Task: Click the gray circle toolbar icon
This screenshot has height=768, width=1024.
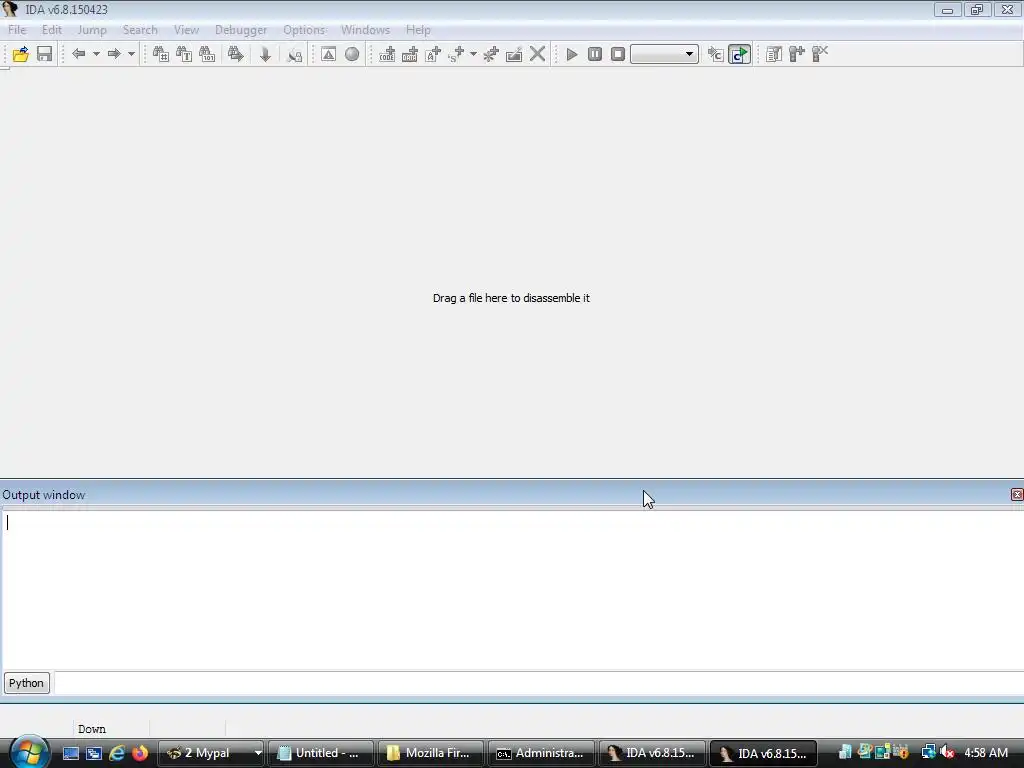Action: [x=352, y=54]
